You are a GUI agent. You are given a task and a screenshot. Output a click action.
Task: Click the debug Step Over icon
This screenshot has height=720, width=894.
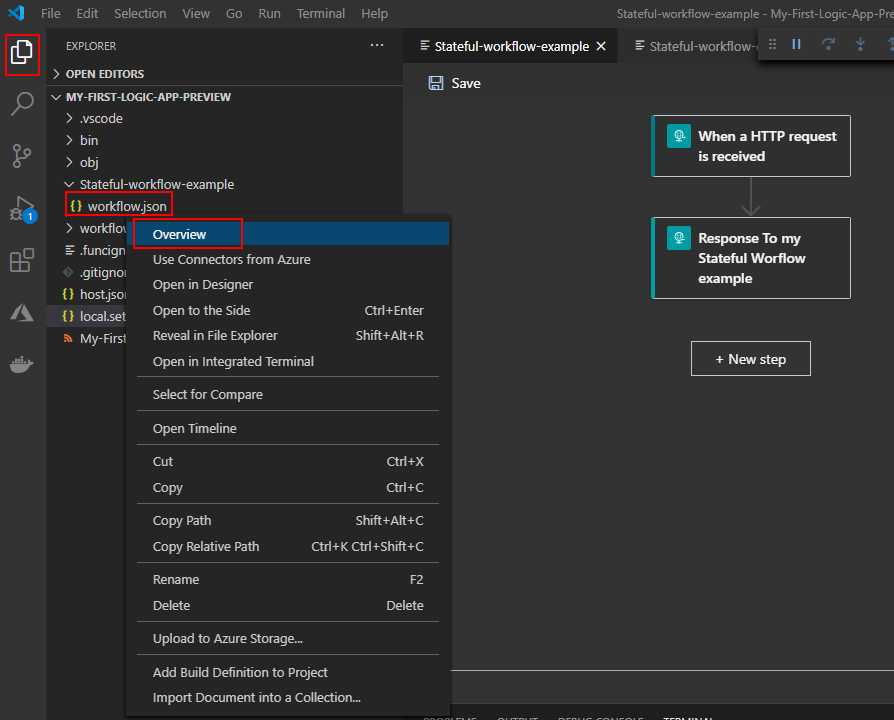point(828,44)
